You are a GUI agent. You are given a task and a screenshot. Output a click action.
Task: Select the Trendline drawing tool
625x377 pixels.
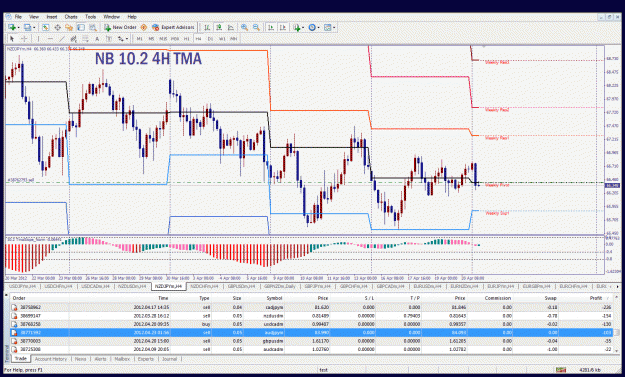[62, 39]
